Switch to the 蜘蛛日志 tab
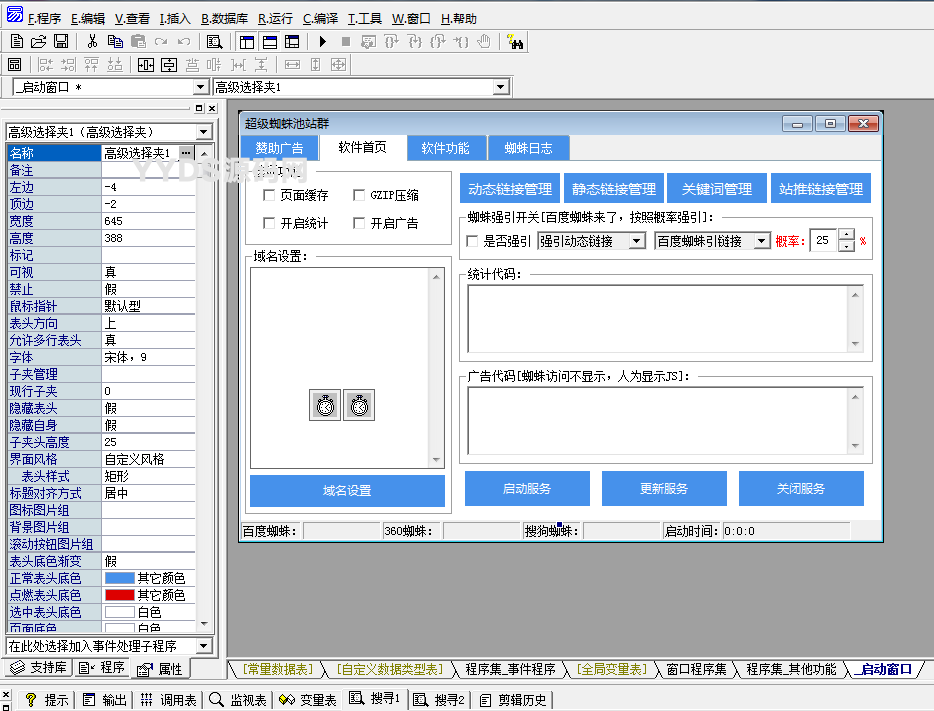 (528, 148)
